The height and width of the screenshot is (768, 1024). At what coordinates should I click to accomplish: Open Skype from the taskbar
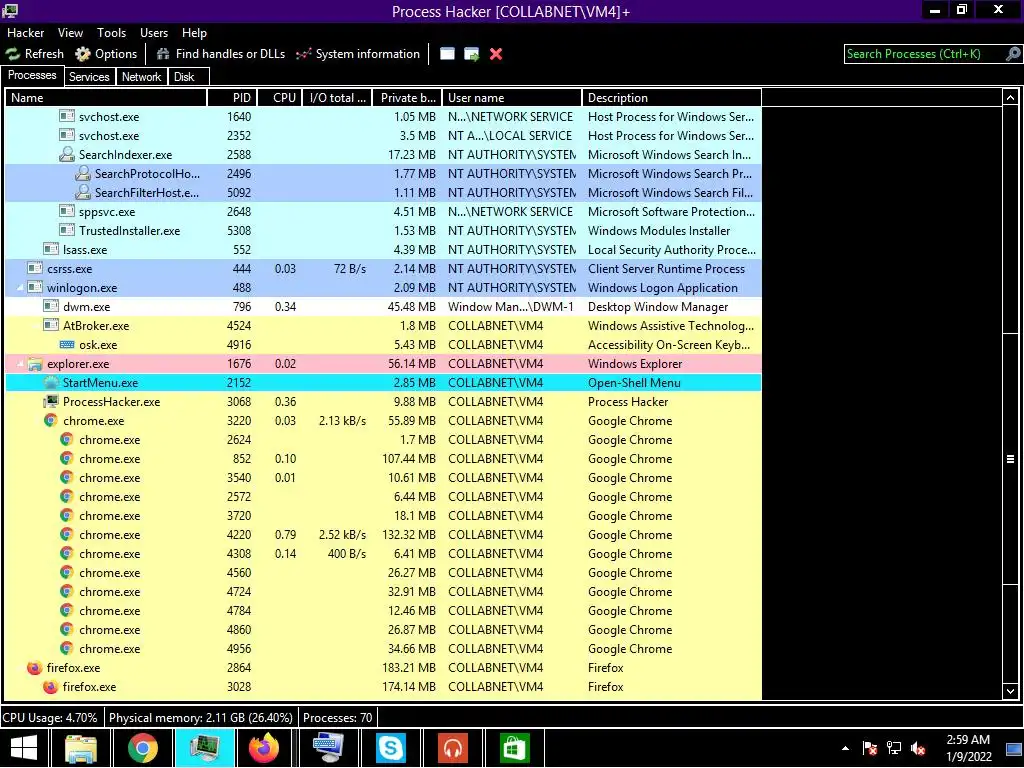[x=391, y=748]
